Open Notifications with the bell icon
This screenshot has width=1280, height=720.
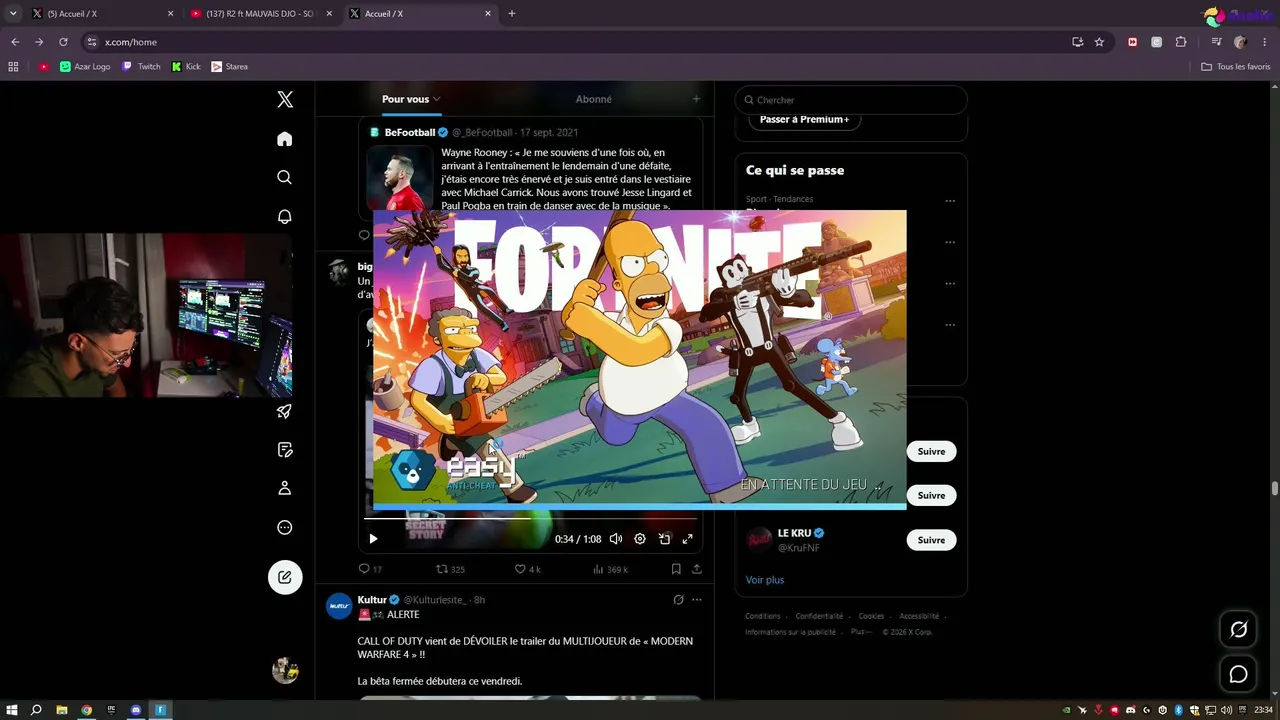[285, 216]
